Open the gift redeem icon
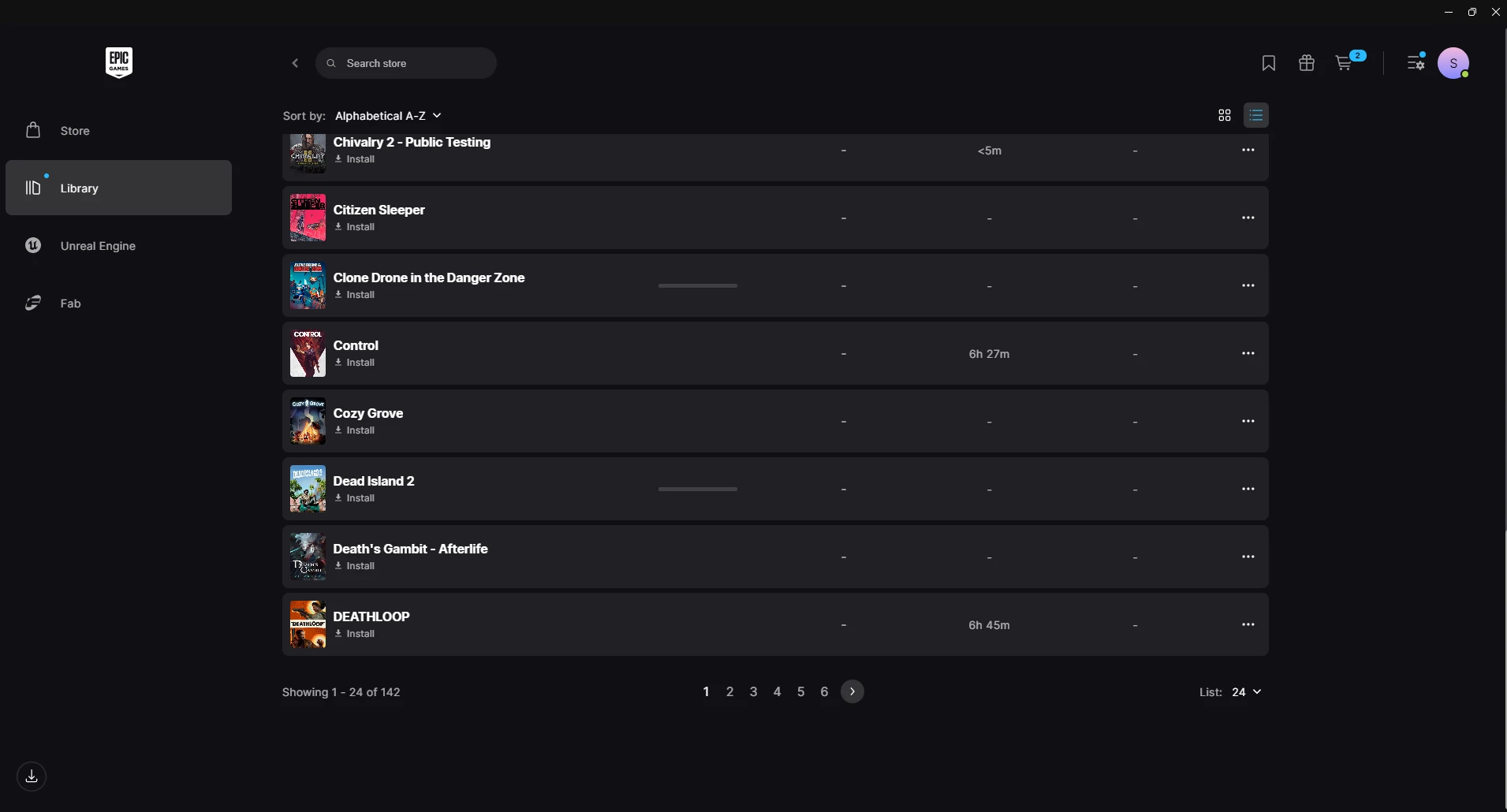Viewport: 1507px width, 812px height. [x=1306, y=63]
